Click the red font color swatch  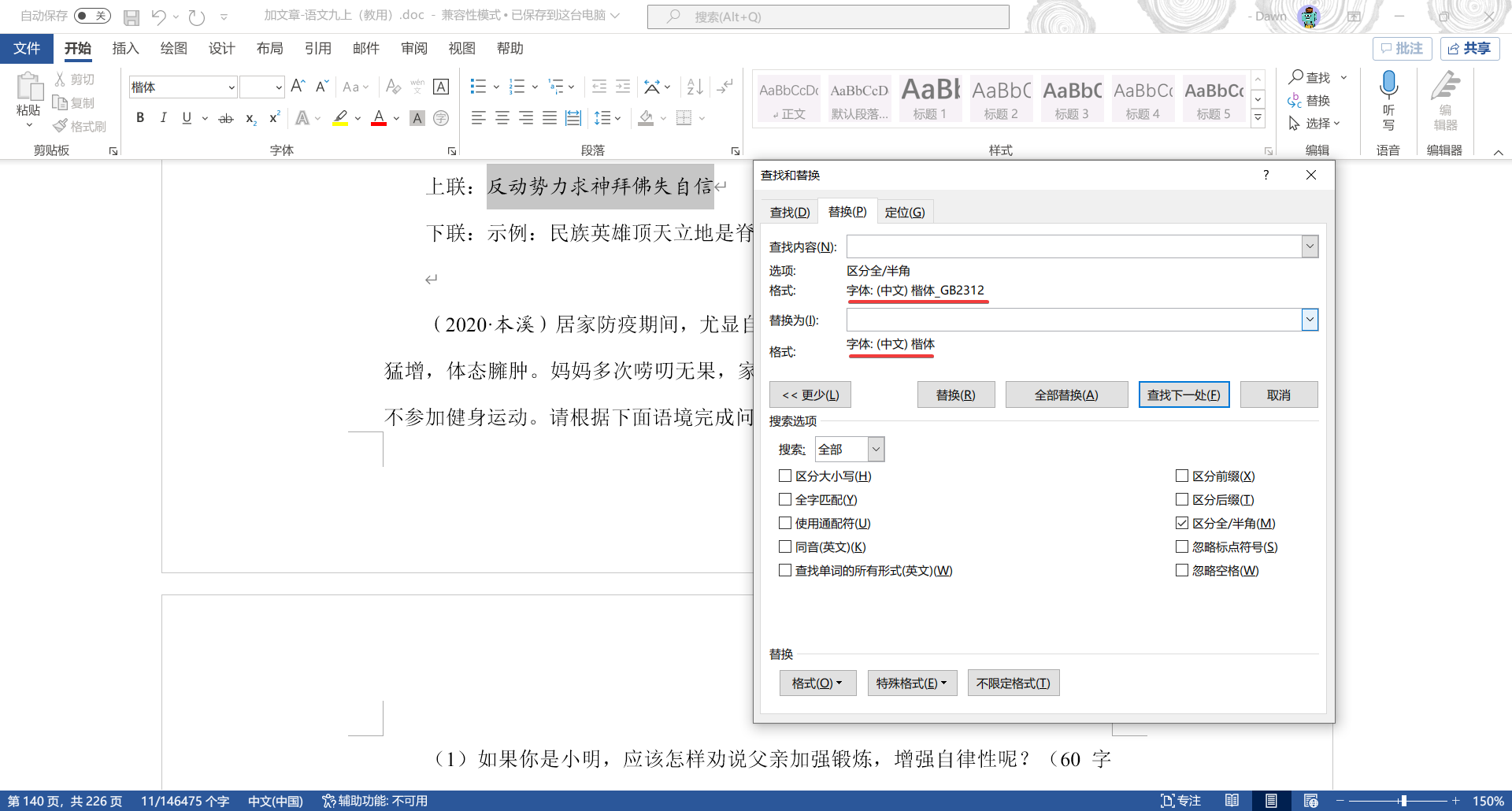tap(379, 118)
